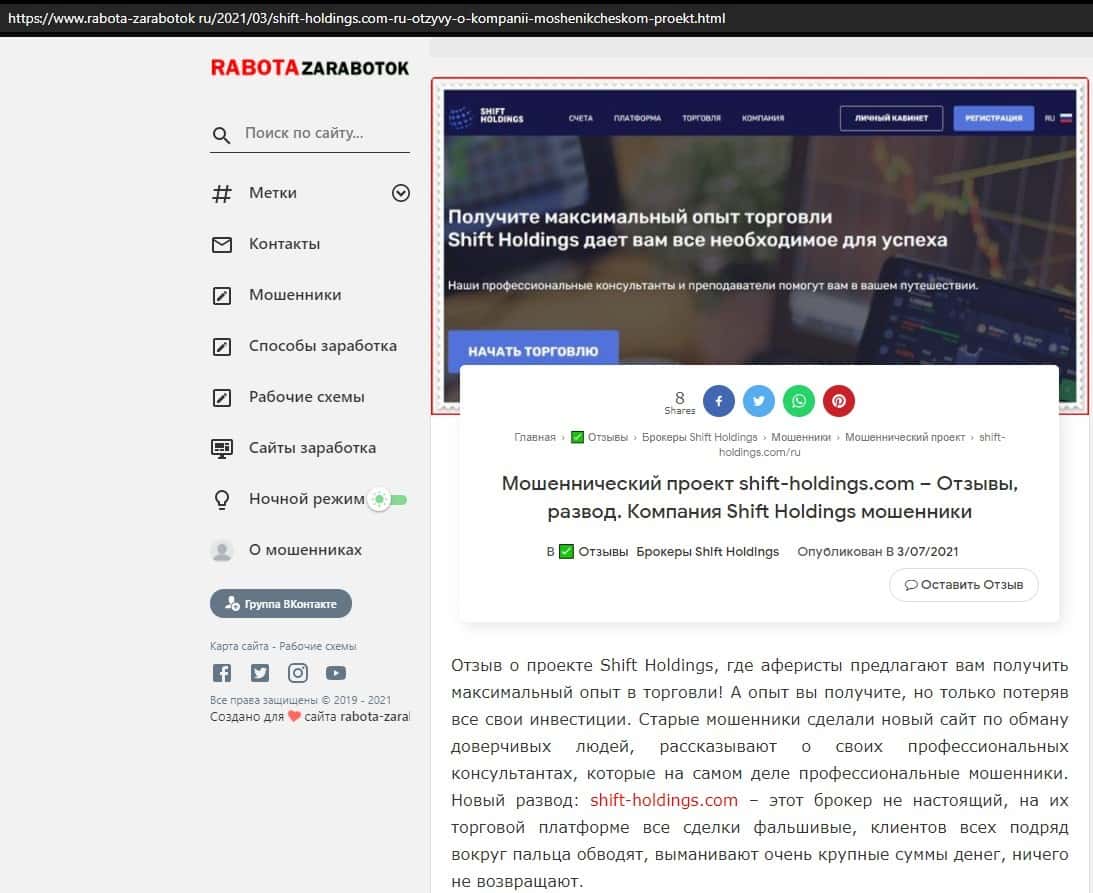Click the Главная breadcrumb link
The image size is (1093, 893).
535,437
